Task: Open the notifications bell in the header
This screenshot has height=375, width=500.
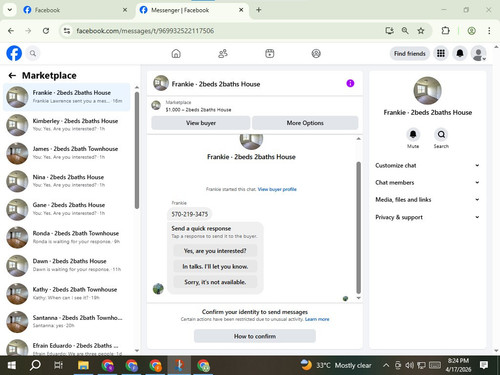Action: [460, 53]
